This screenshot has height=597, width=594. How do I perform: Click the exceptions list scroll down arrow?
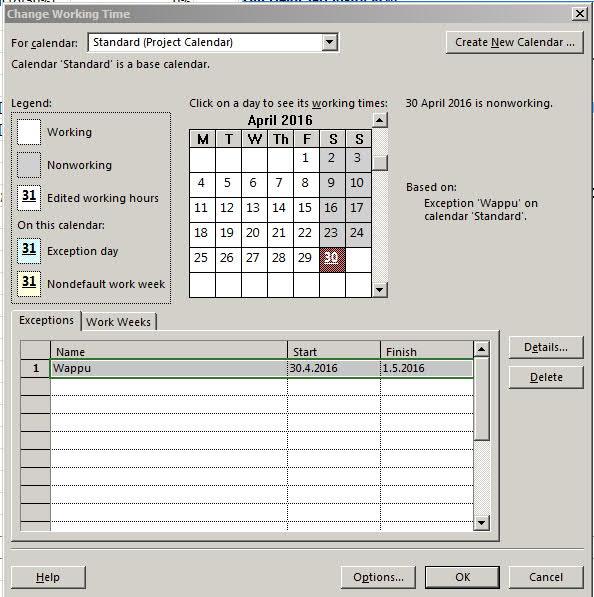point(482,523)
